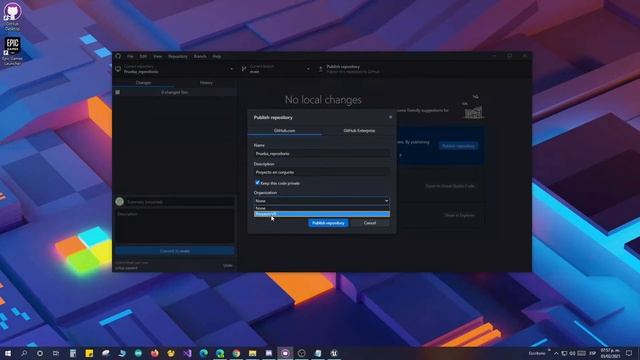640x360 pixels.
Task: Open the GitHub Desktop shortcut on the desktop
Action: pyautogui.click(x=12, y=17)
